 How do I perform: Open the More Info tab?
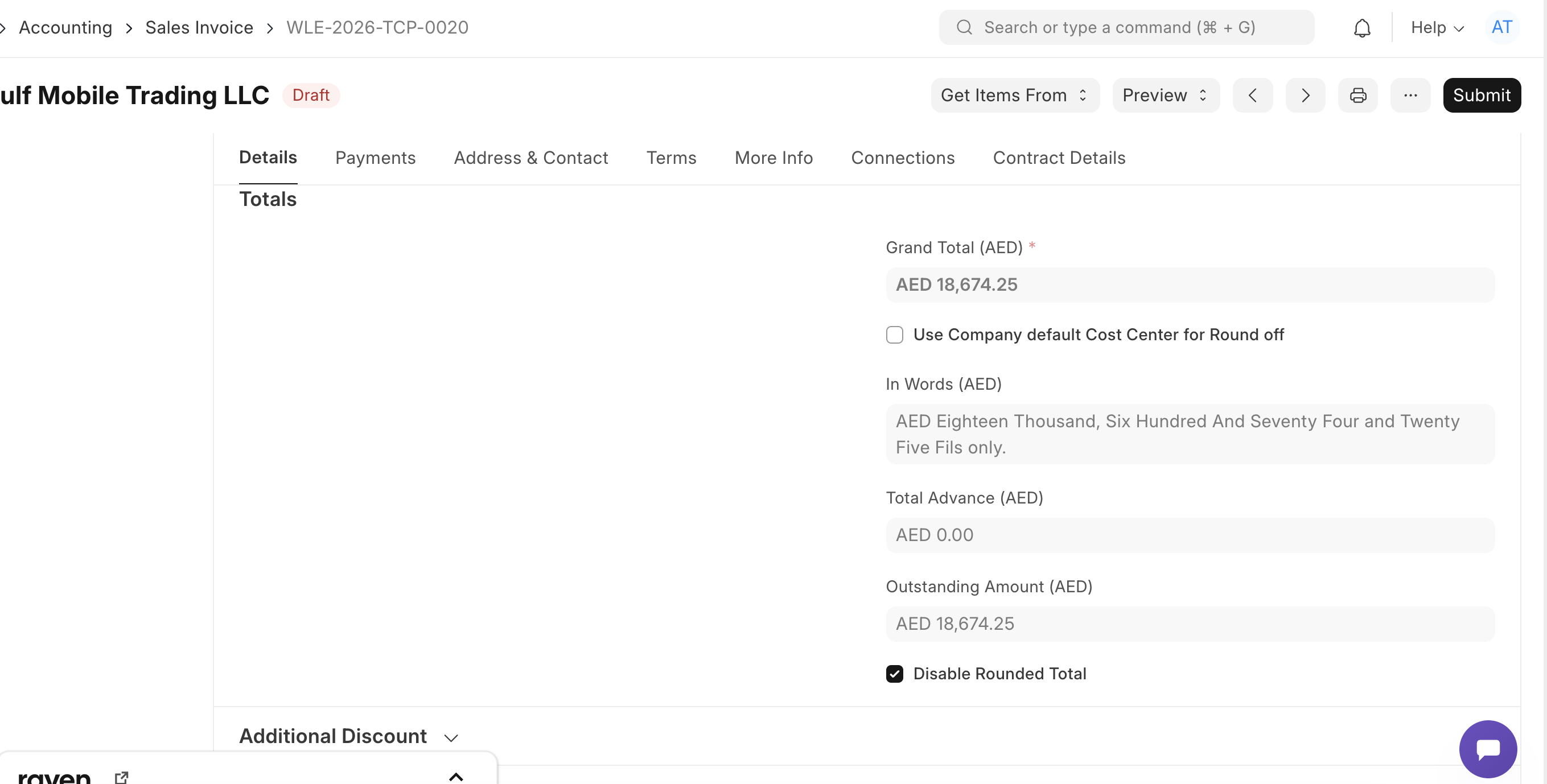773,158
